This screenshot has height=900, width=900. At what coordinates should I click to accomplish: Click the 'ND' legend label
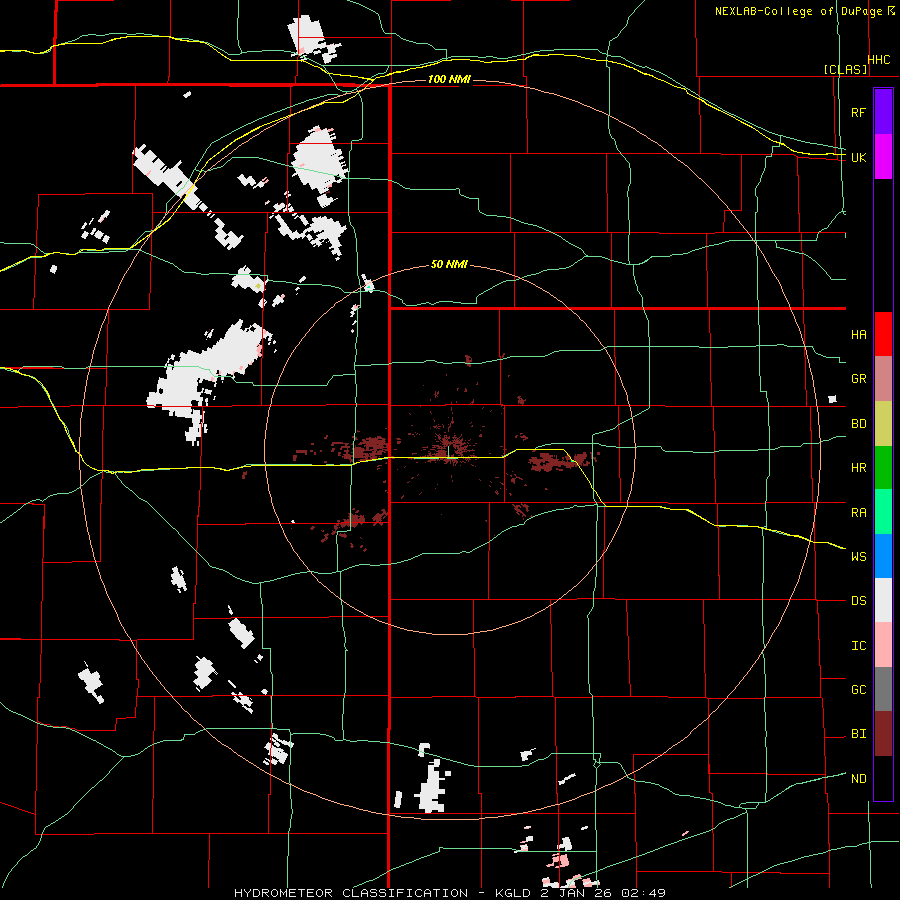click(858, 778)
